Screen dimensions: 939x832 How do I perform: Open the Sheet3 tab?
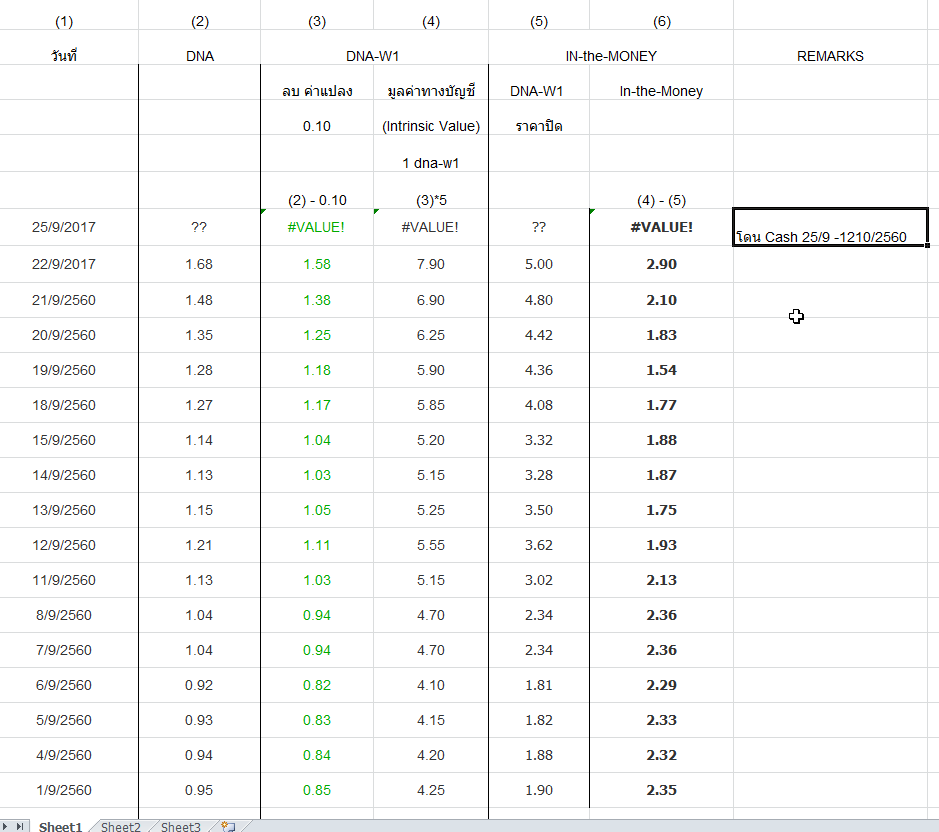pyautogui.click(x=180, y=827)
